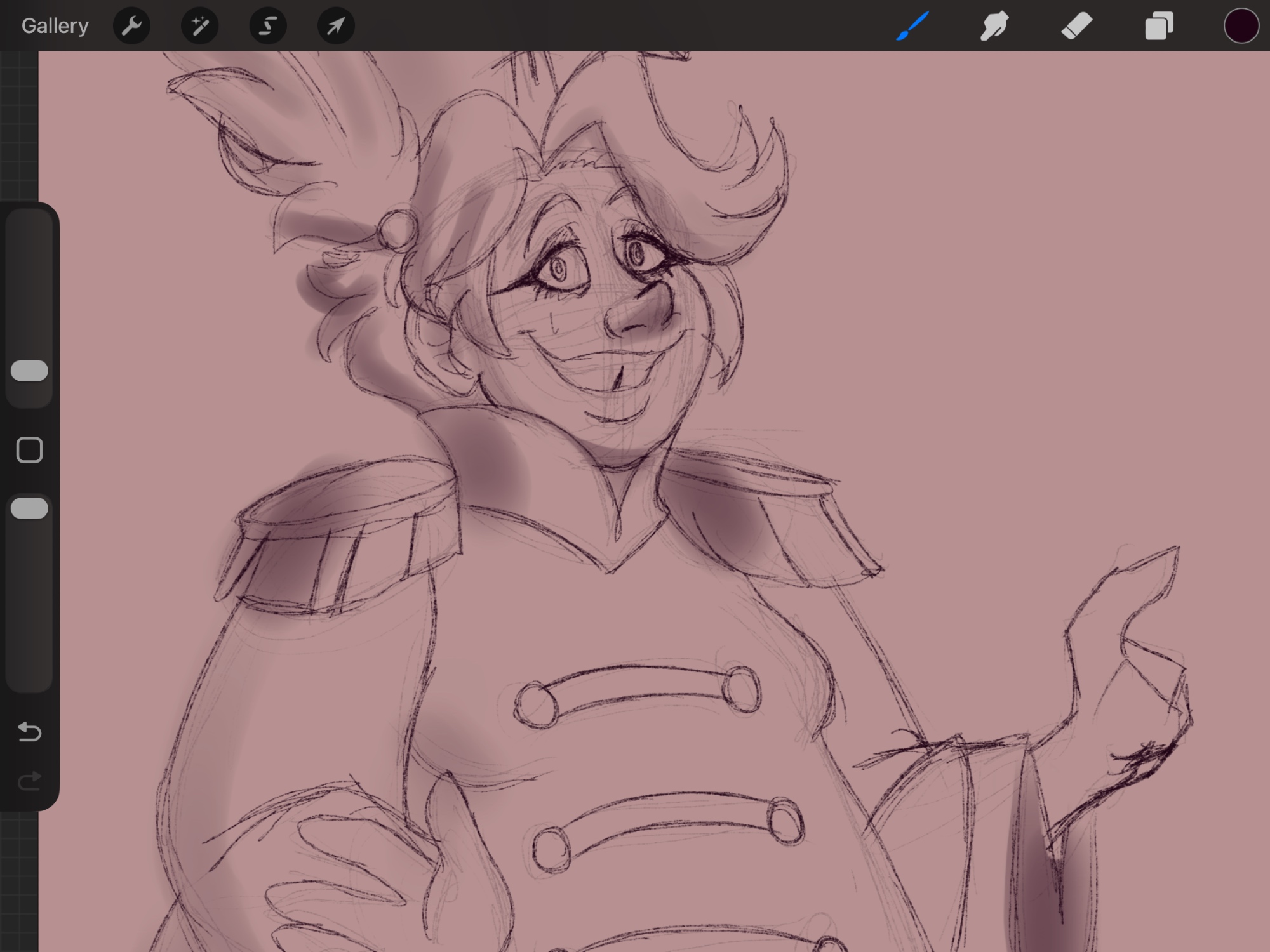
Task: Select the Brush tool
Action: [x=913, y=26]
